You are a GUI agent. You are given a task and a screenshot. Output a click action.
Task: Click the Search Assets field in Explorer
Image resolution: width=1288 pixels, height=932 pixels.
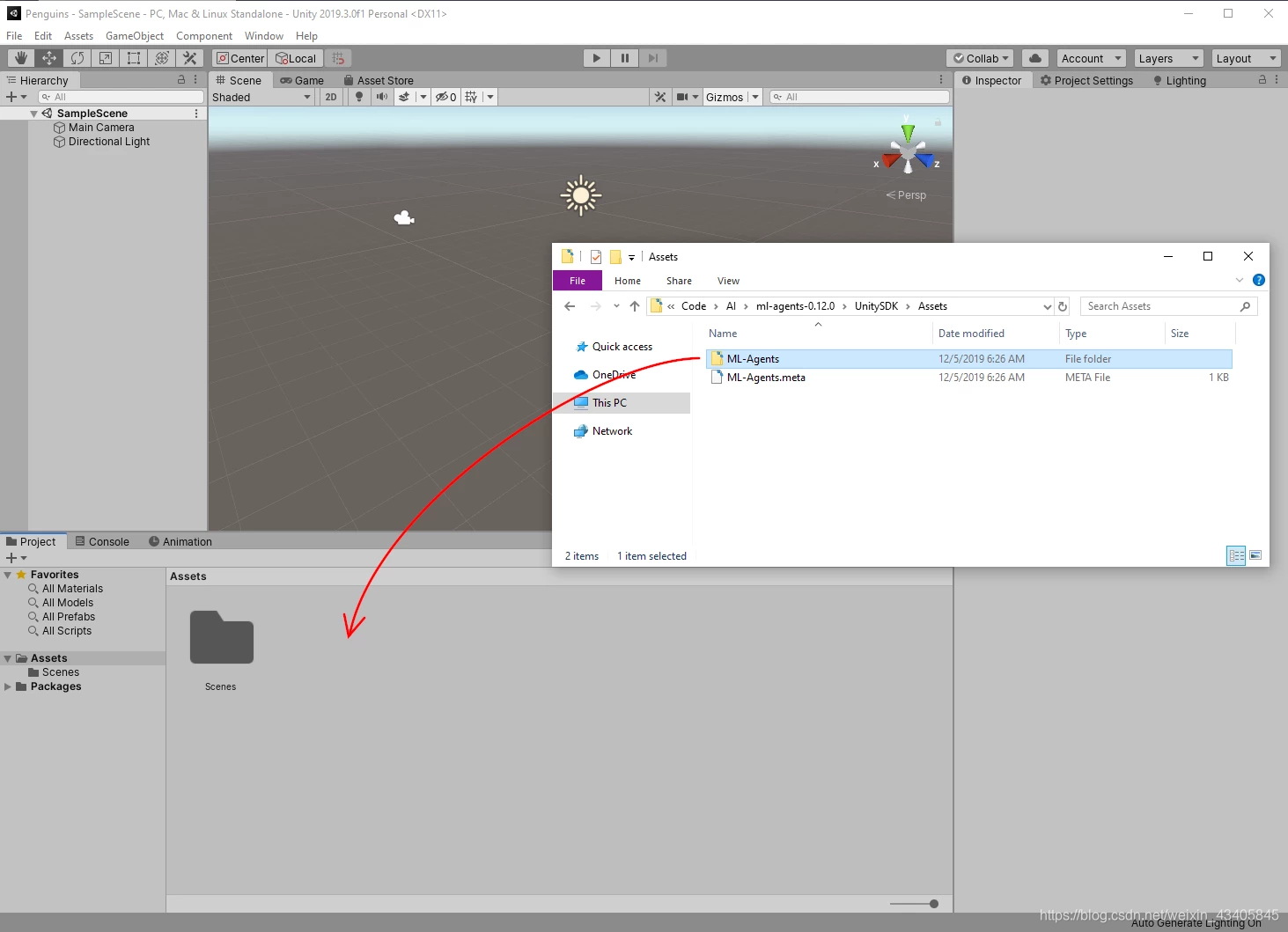pyautogui.click(x=1168, y=306)
